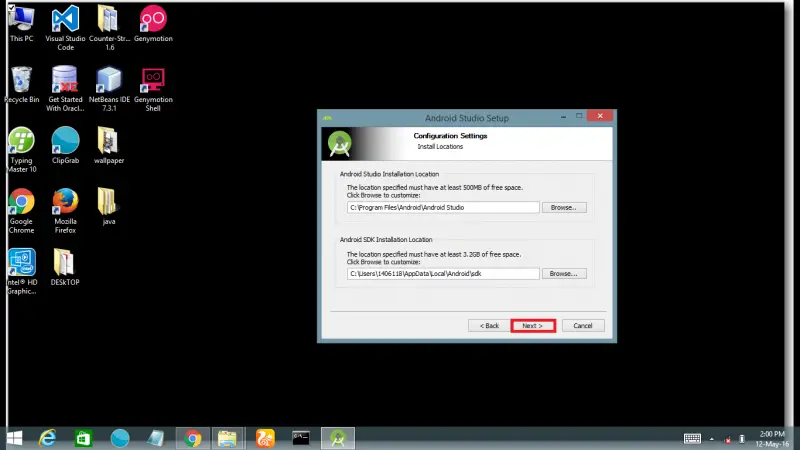
Task: Select Google Chrome desktop shortcut
Action: coord(21,211)
